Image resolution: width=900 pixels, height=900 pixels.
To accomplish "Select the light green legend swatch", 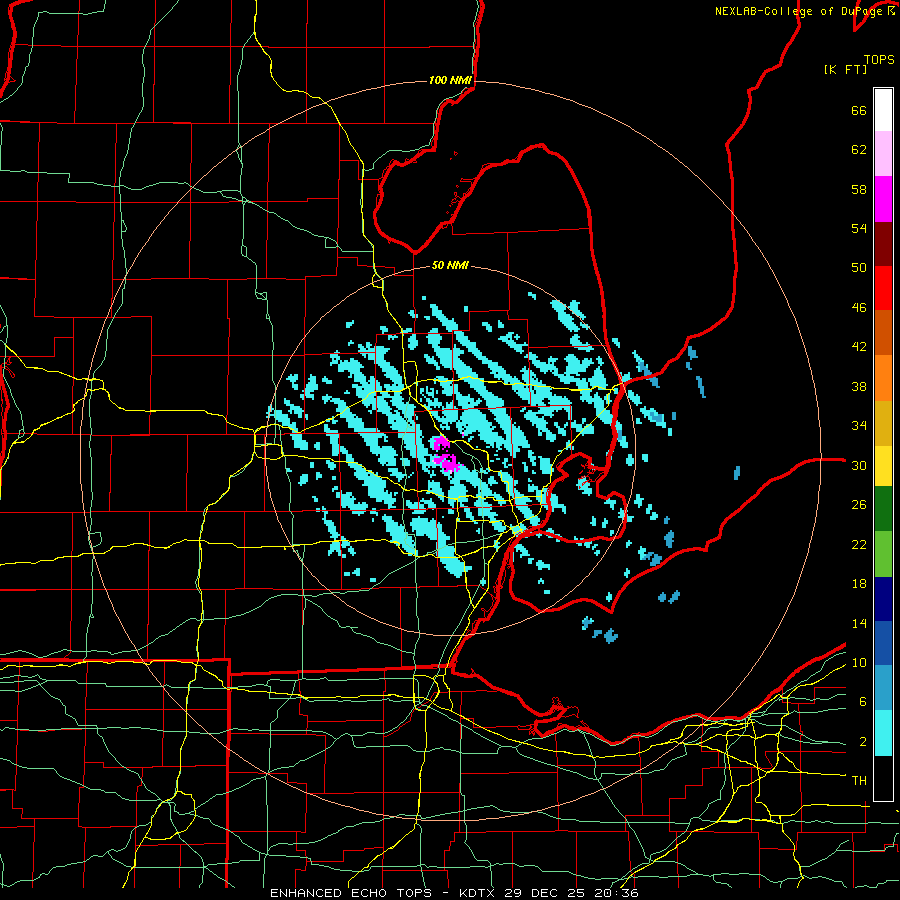I will tap(883, 554).
